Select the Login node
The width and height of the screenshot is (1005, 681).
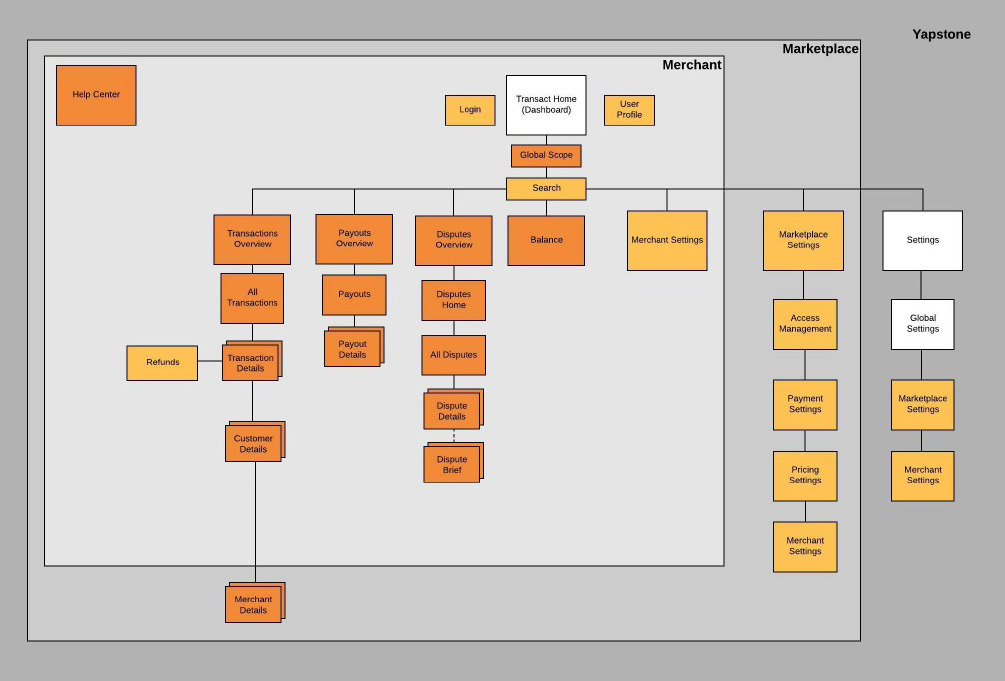click(x=470, y=110)
